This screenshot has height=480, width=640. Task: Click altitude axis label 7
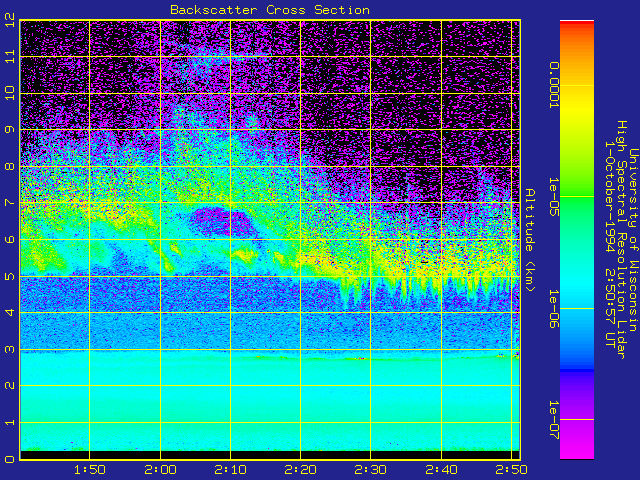pyautogui.click(x=10, y=202)
